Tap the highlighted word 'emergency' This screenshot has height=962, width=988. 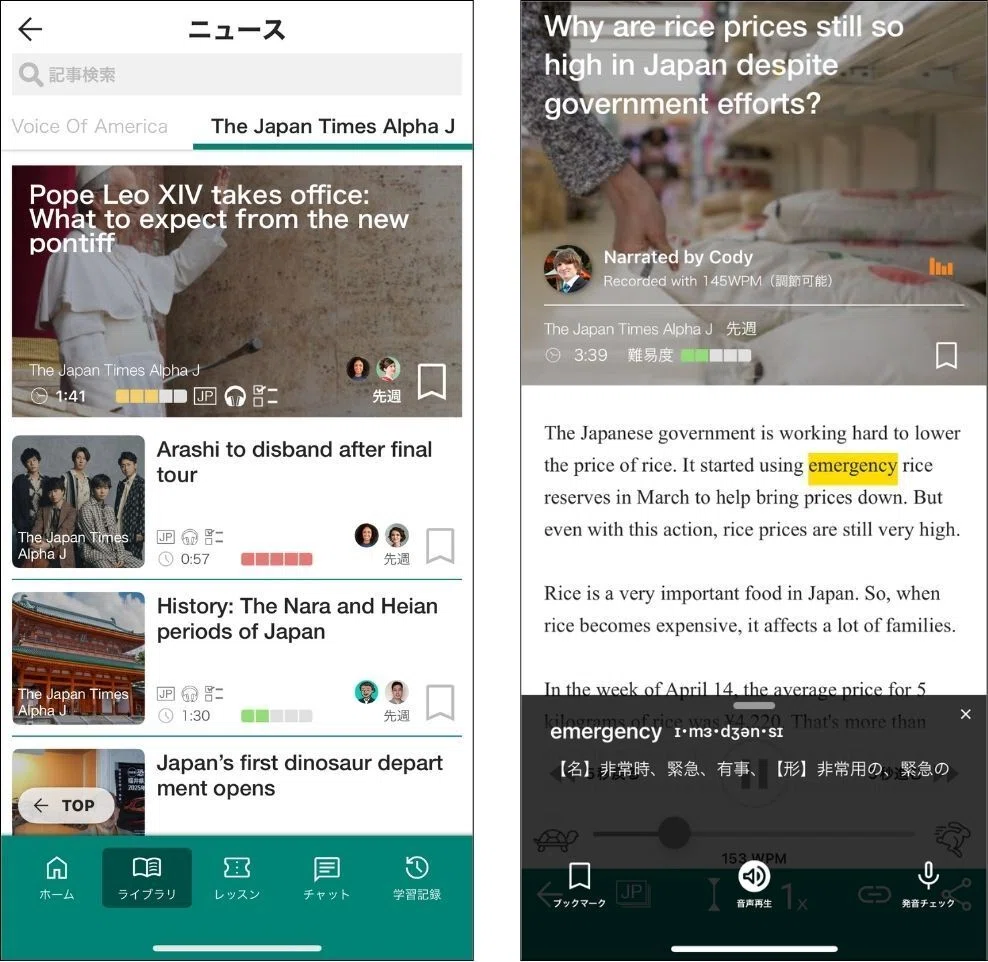pos(853,466)
